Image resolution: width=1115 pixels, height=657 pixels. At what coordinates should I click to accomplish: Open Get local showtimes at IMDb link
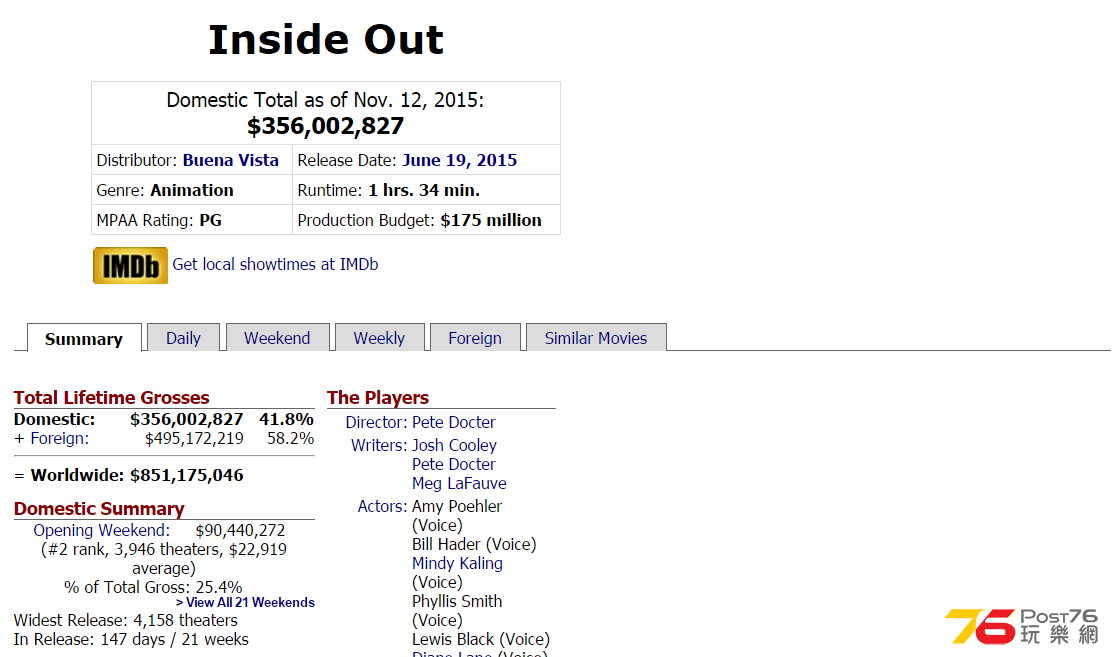(275, 265)
